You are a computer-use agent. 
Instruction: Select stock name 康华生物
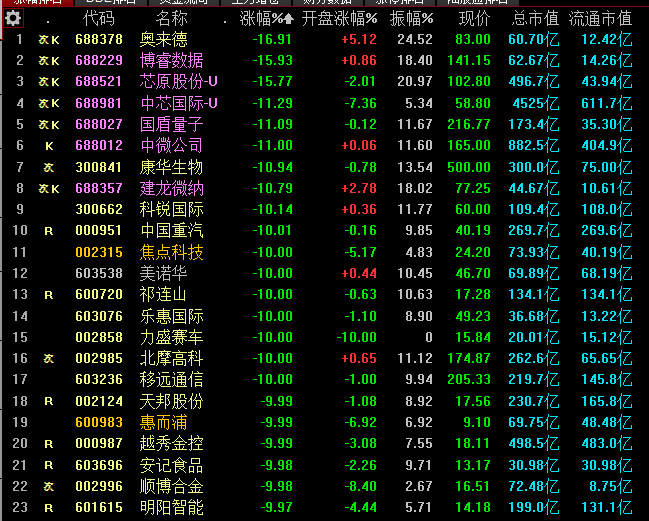coord(171,167)
